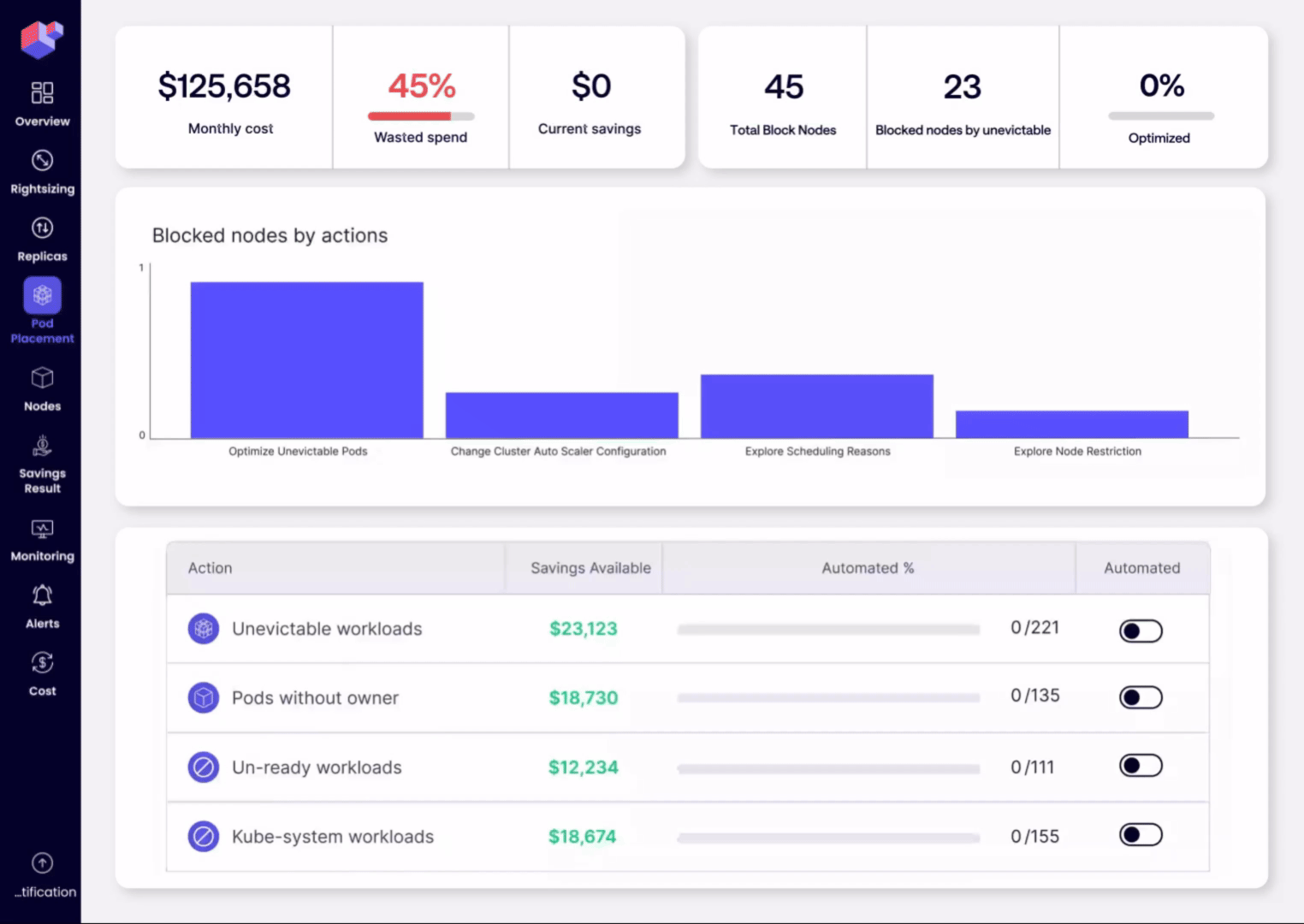Viewport: 1304px width, 924px height.
Task: Click the application logo at top left
Action: (x=42, y=38)
